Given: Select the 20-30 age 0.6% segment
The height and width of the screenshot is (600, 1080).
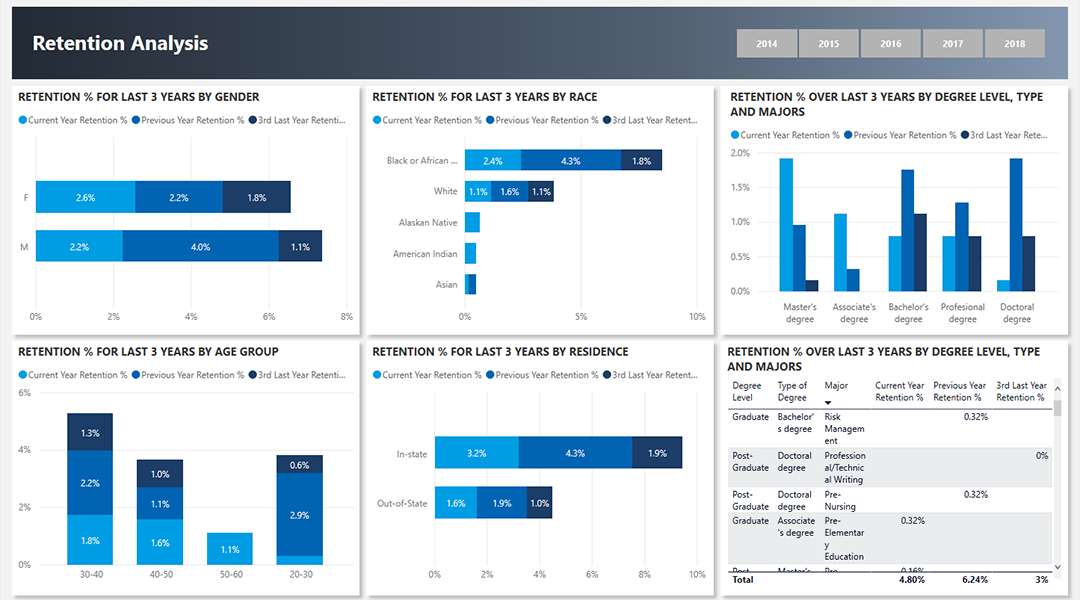Looking at the screenshot, I should coord(300,464).
